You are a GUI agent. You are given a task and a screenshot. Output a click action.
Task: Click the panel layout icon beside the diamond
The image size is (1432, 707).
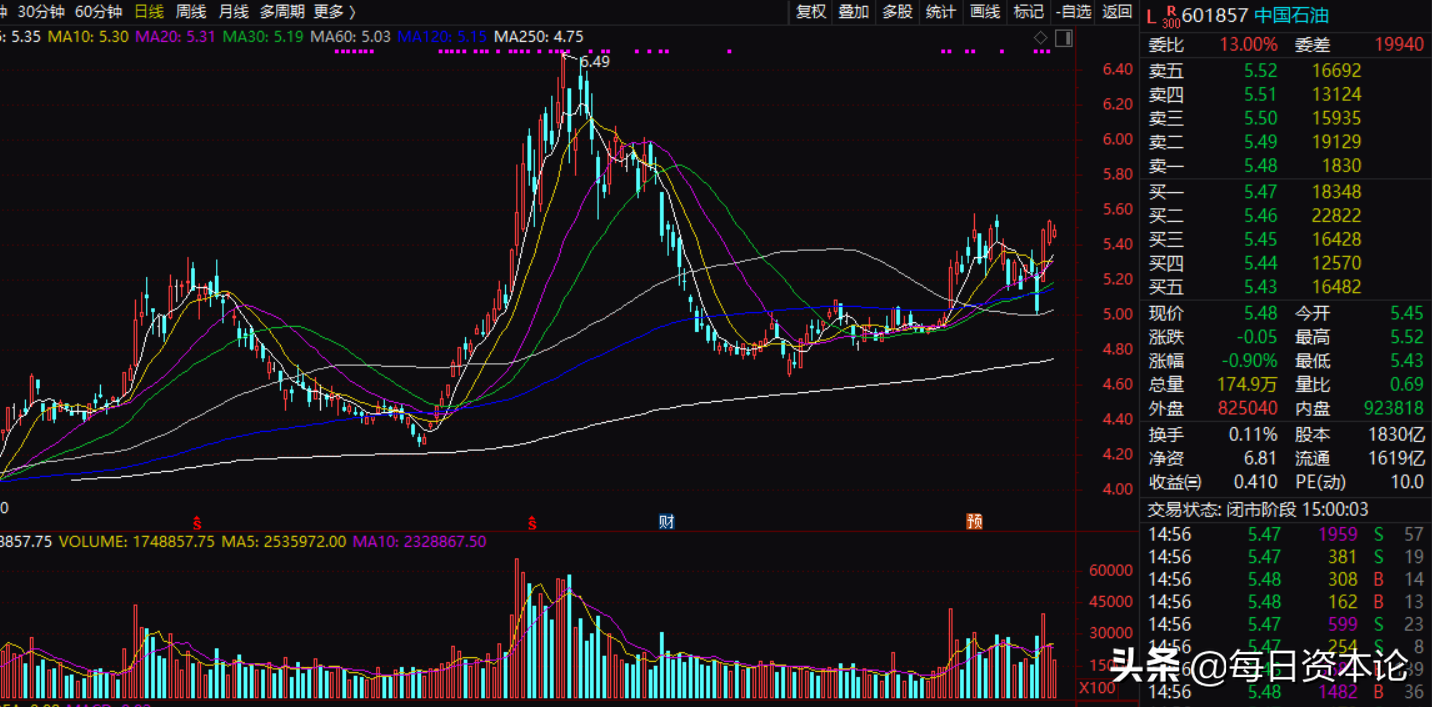pyautogui.click(x=1063, y=38)
